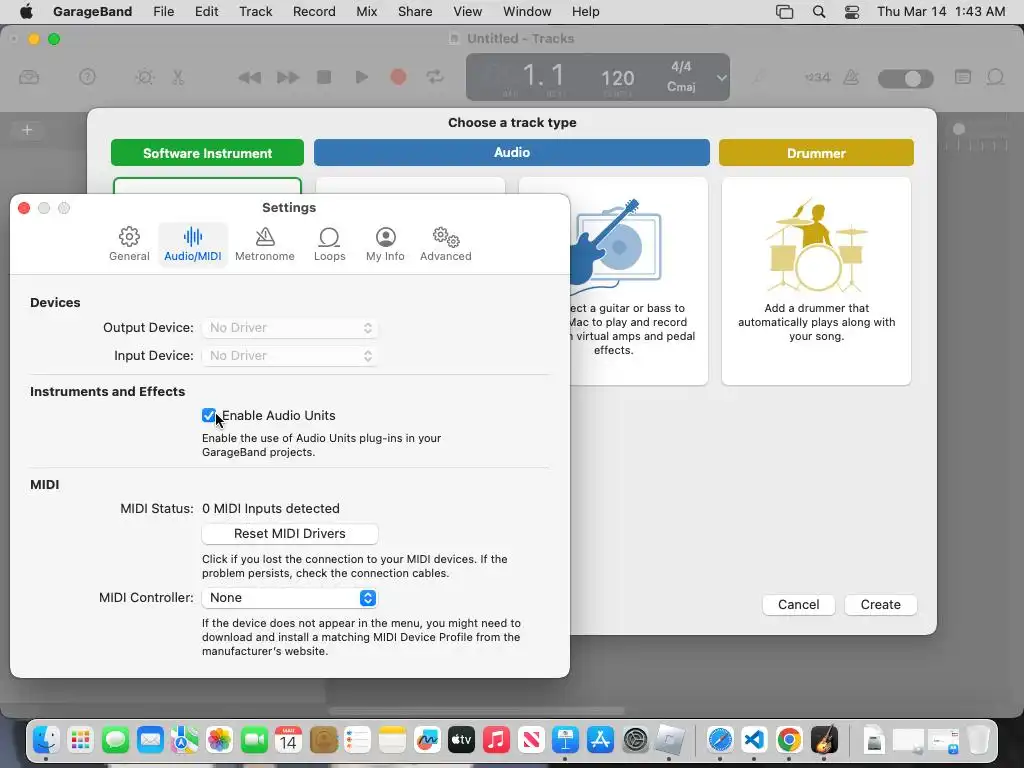Open Music app from the Dock
The width and height of the screenshot is (1024, 768).
[496, 740]
